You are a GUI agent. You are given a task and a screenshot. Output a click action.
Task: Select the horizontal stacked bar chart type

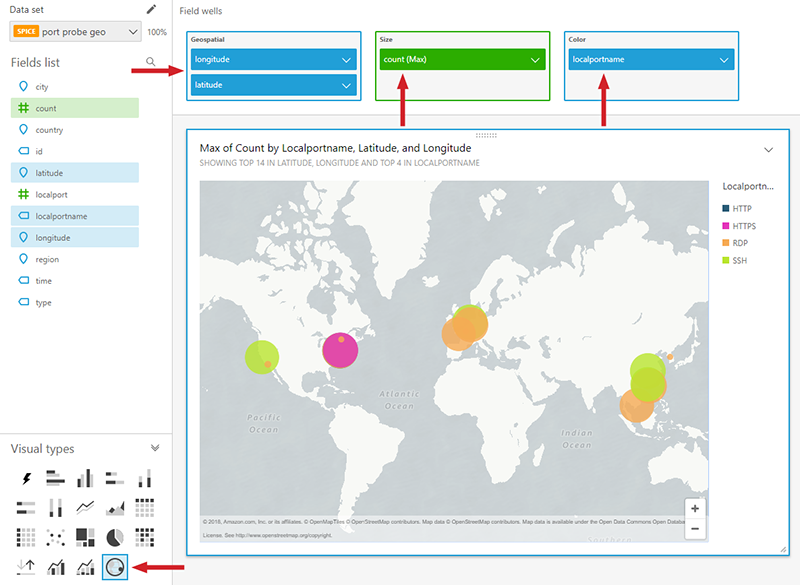click(115, 478)
